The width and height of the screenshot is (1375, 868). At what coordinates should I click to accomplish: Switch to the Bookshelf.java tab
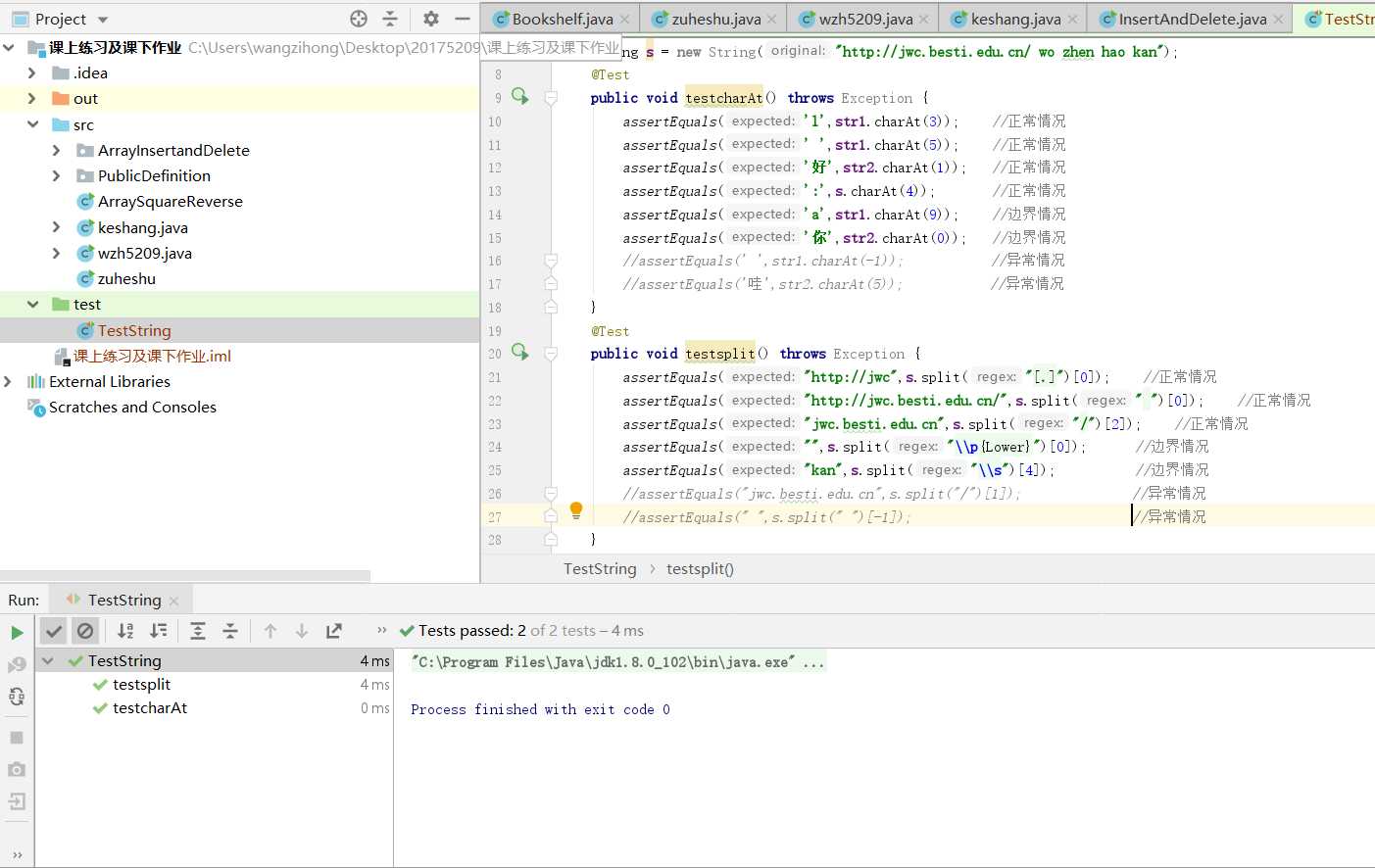click(562, 19)
